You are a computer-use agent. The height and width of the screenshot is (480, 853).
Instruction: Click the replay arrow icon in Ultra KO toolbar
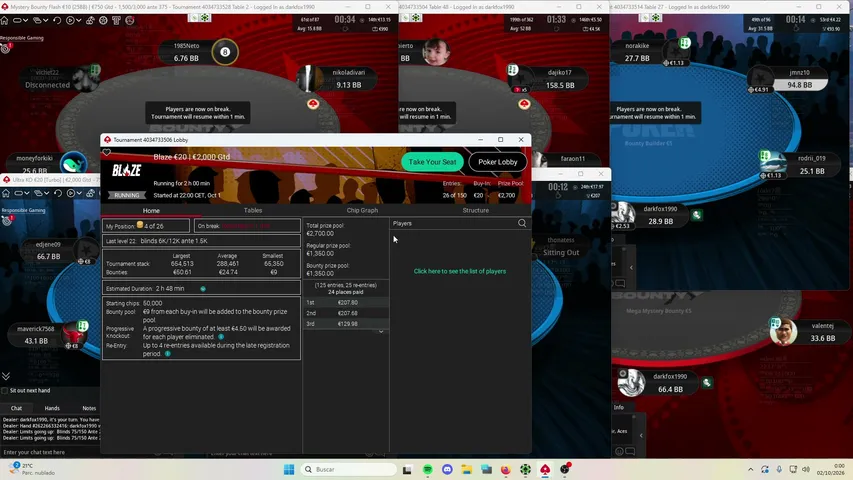click(x=58, y=193)
